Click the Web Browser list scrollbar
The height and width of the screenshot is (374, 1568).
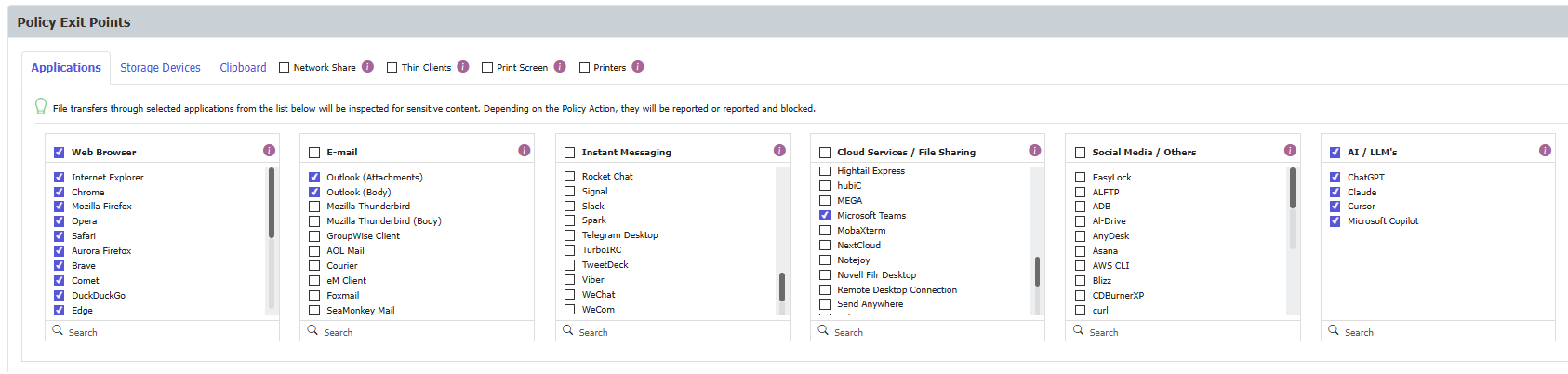(x=272, y=203)
